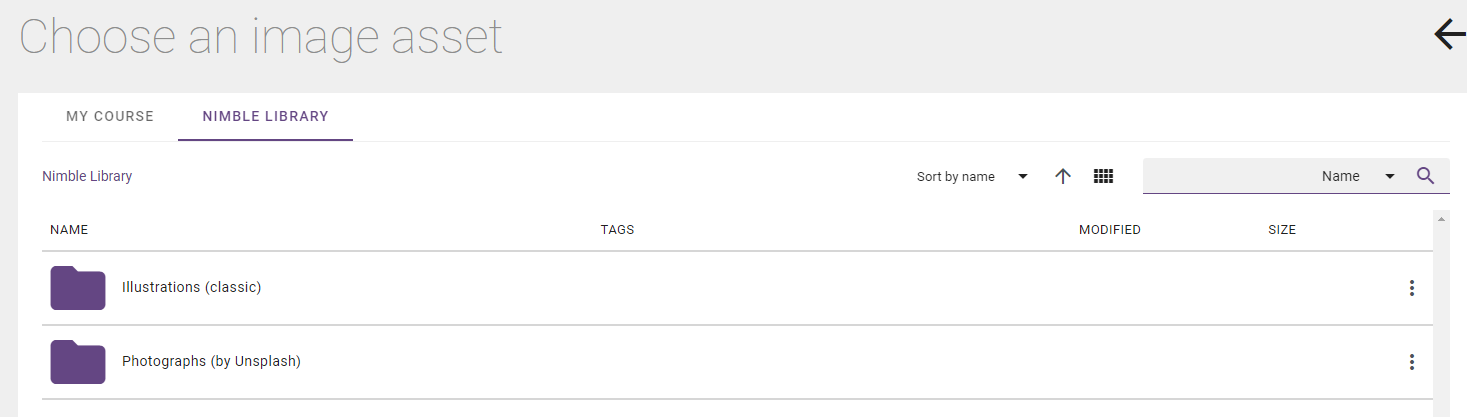1467x417 pixels.
Task: Switch to grid view icon
Action: click(x=1103, y=176)
